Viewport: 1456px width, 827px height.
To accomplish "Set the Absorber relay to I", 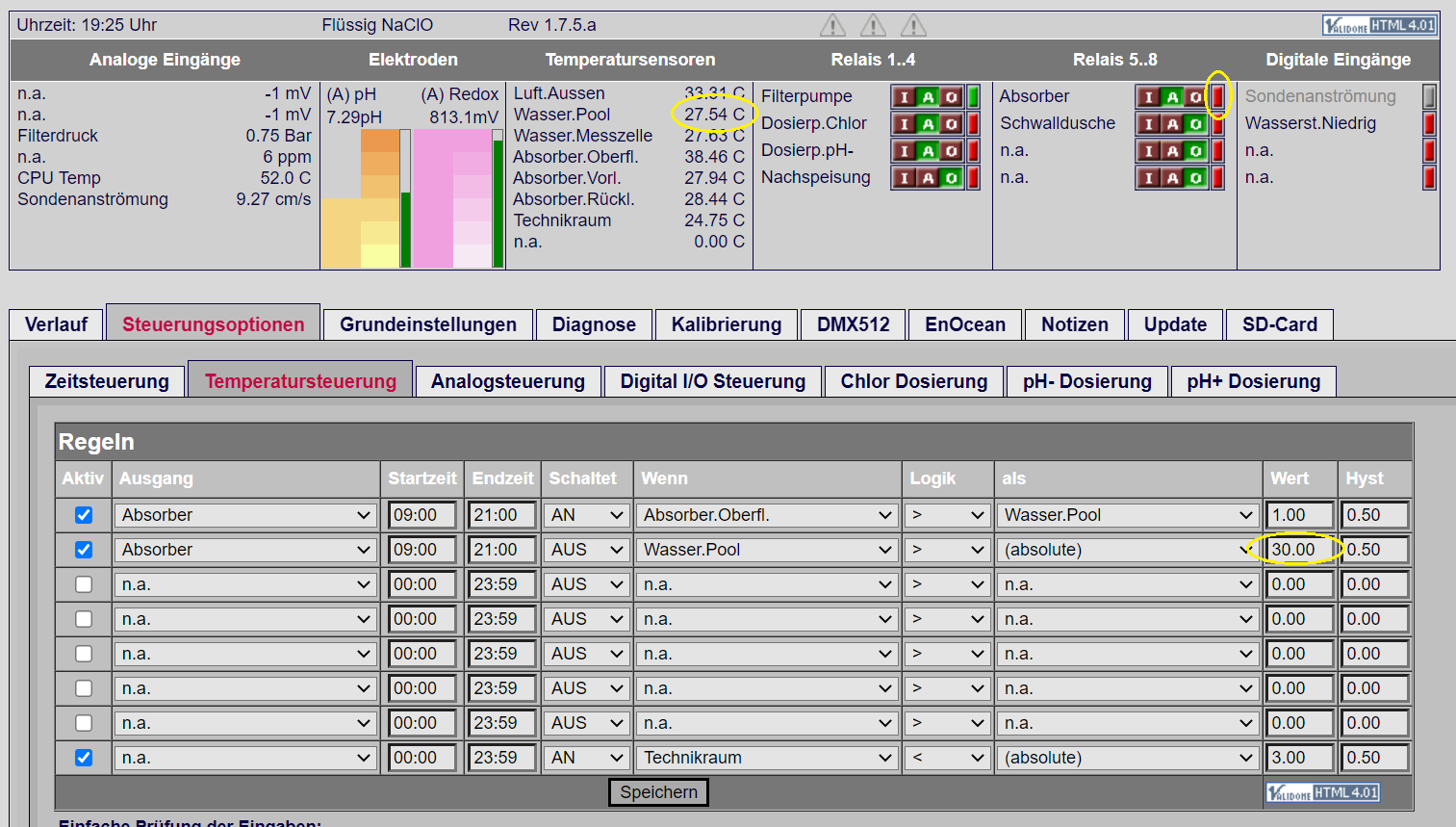I will pos(1149,96).
